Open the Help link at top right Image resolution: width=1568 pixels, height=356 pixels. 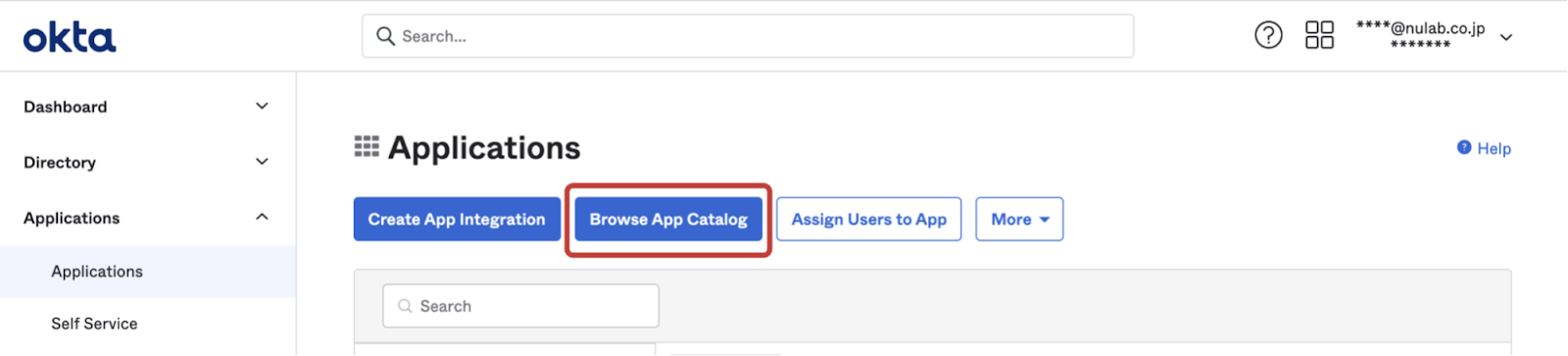tap(1484, 148)
